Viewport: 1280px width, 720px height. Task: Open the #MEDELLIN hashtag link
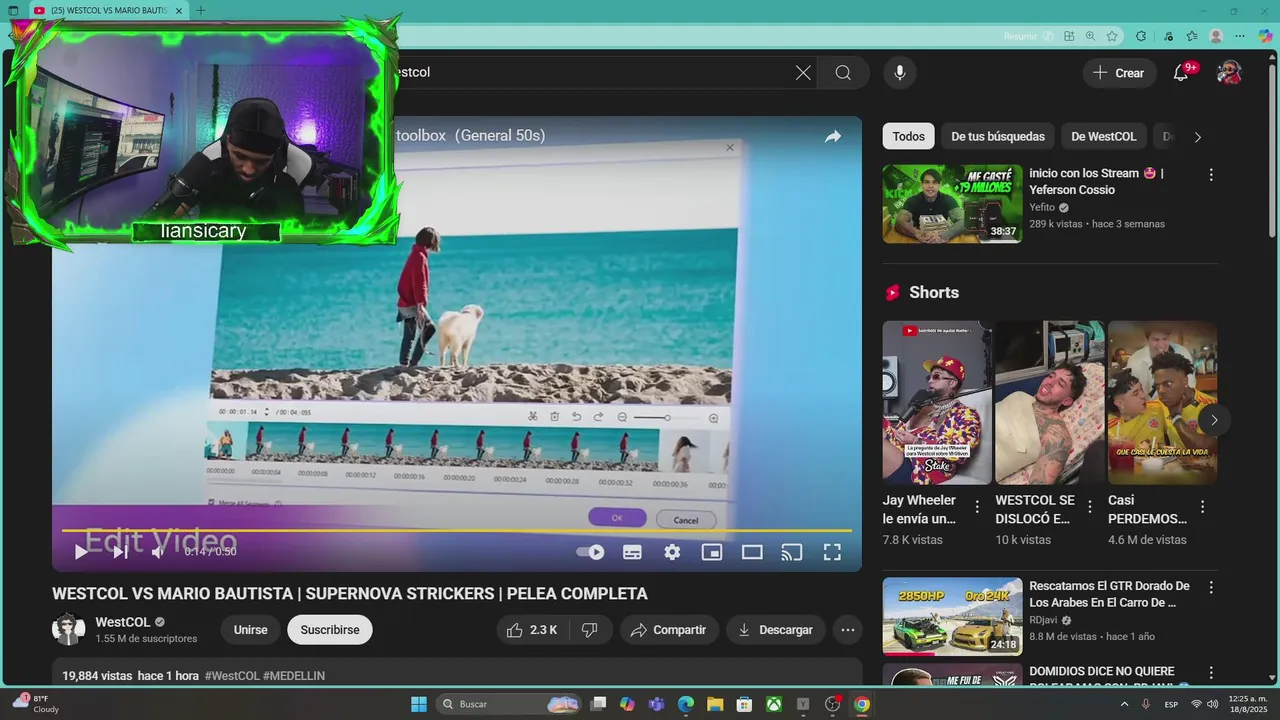click(x=294, y=676)
